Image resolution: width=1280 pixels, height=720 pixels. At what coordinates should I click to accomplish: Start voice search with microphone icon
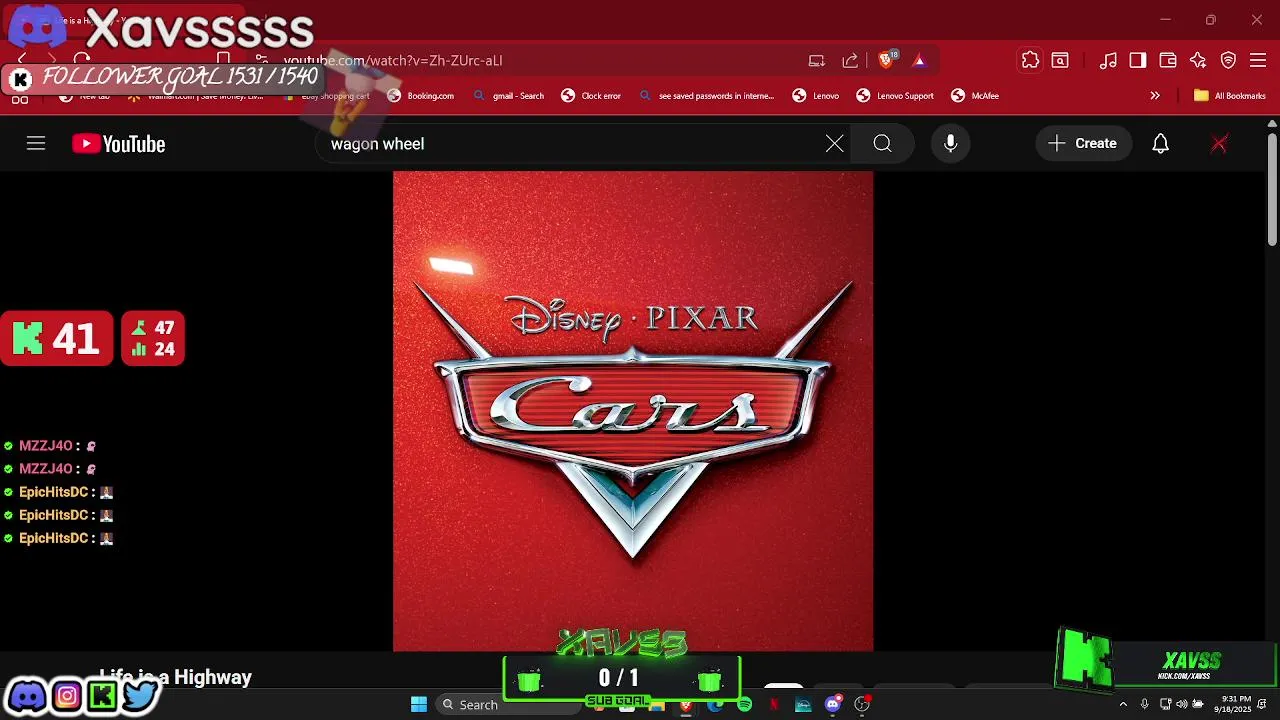(951, 144)
